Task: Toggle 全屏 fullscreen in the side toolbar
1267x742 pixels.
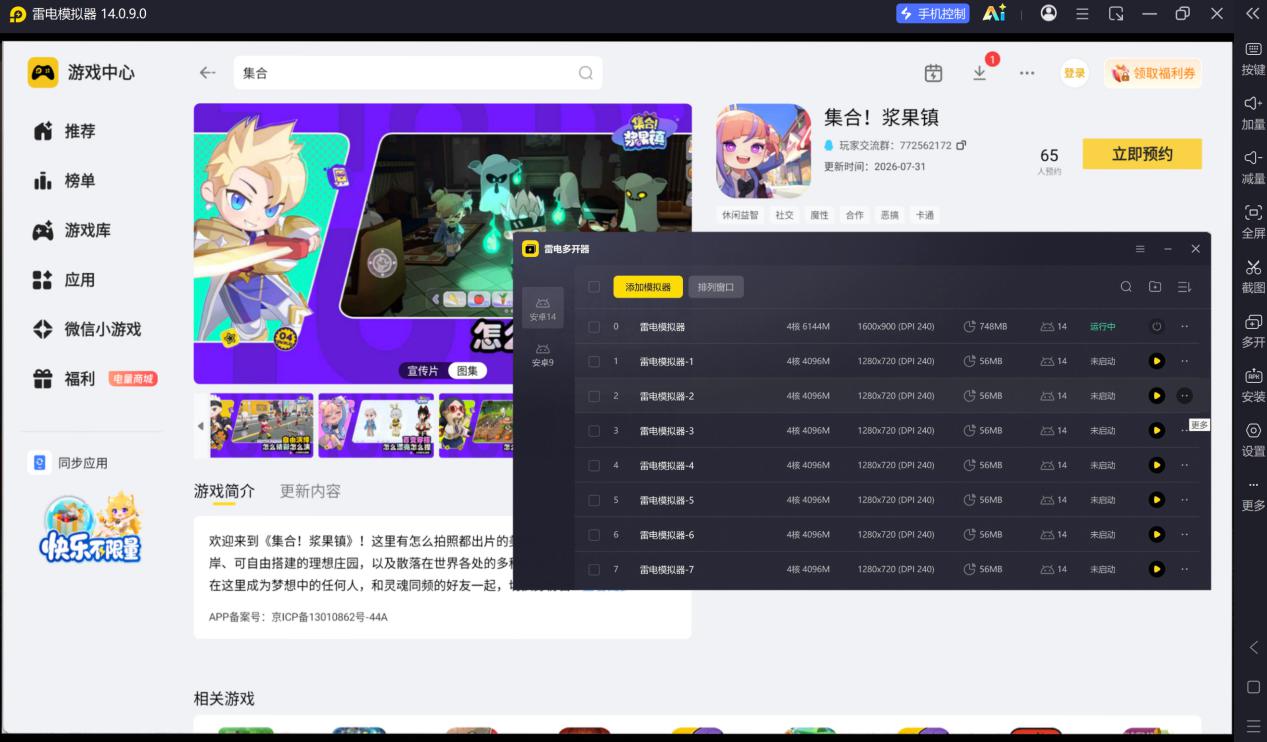Action: click(x=1253, y=221)
